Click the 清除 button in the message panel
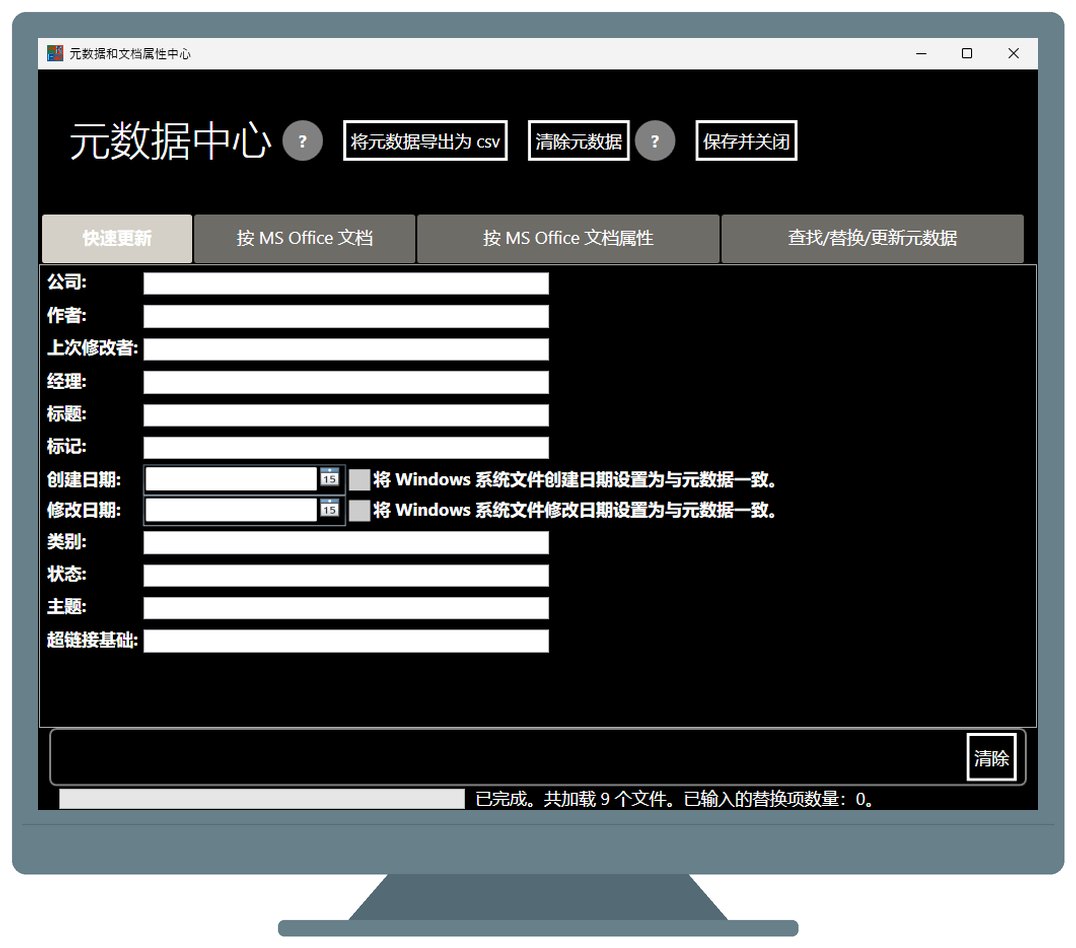This screenshot has width=1076, height=948. click(991, 757)
